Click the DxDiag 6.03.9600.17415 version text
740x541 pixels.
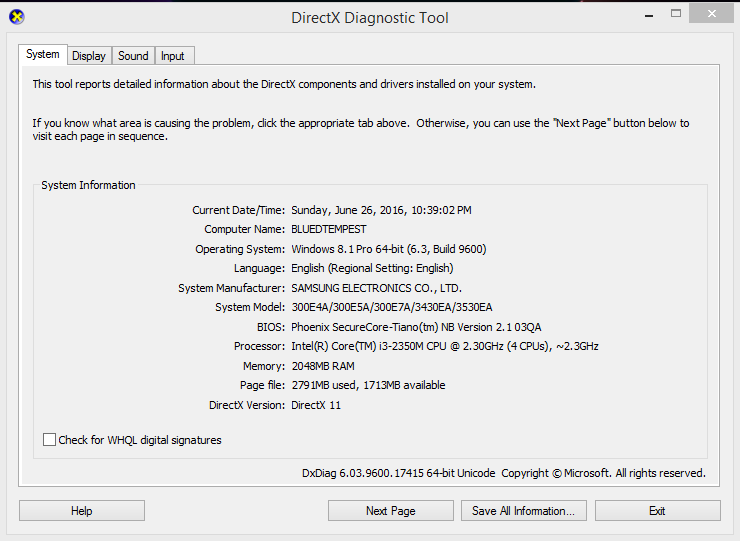click(399, 473)
